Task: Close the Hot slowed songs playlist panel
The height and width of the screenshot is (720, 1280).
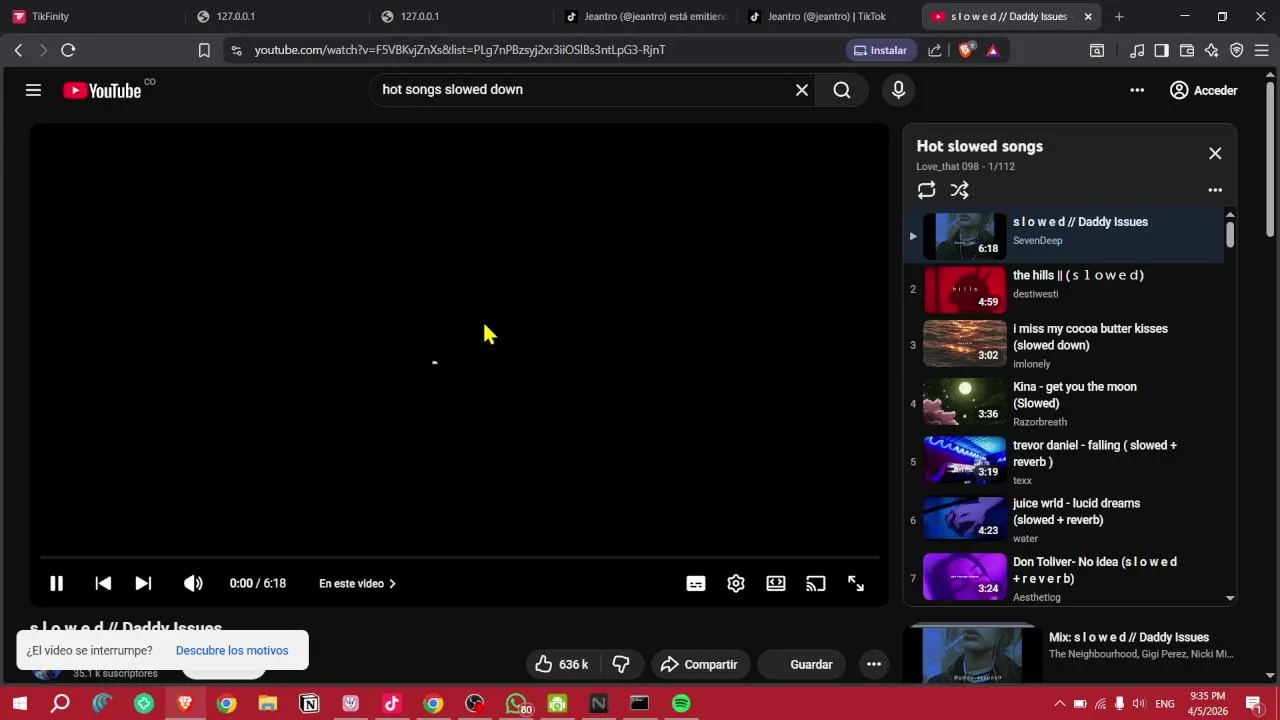Action: (x=1215, y=153)
